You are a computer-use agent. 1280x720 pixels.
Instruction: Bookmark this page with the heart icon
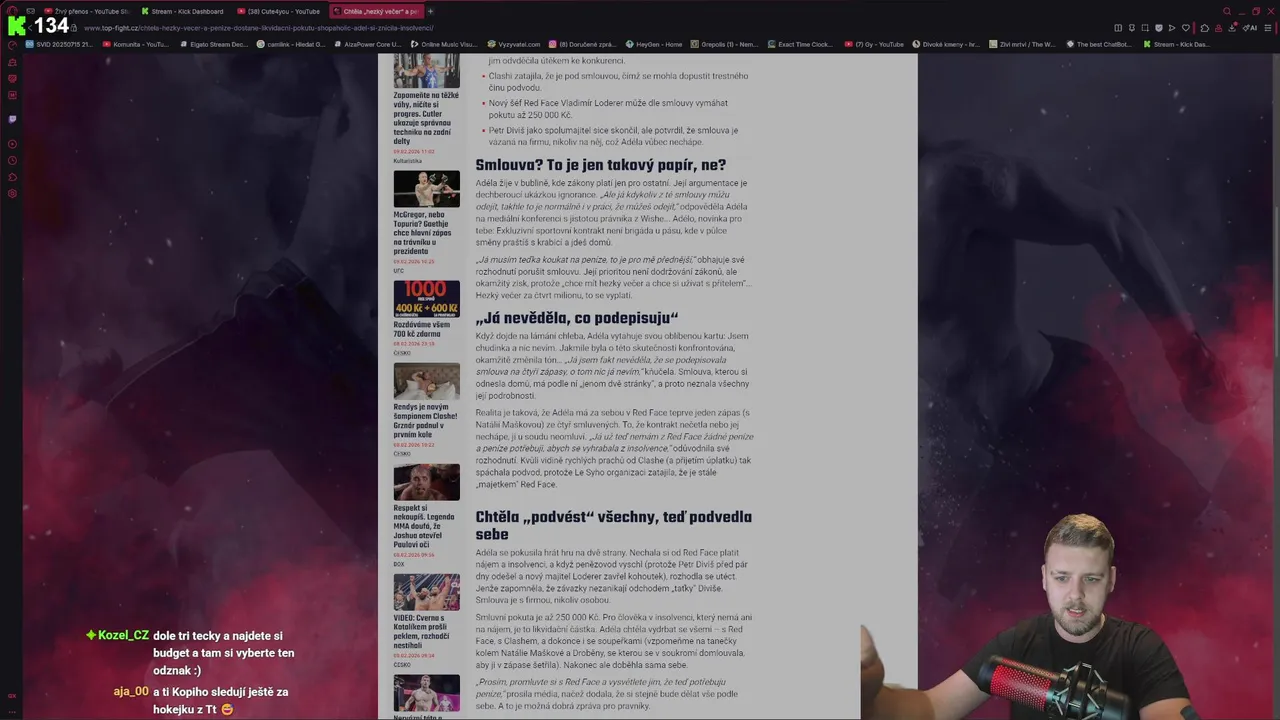[x=1186, y=28]
